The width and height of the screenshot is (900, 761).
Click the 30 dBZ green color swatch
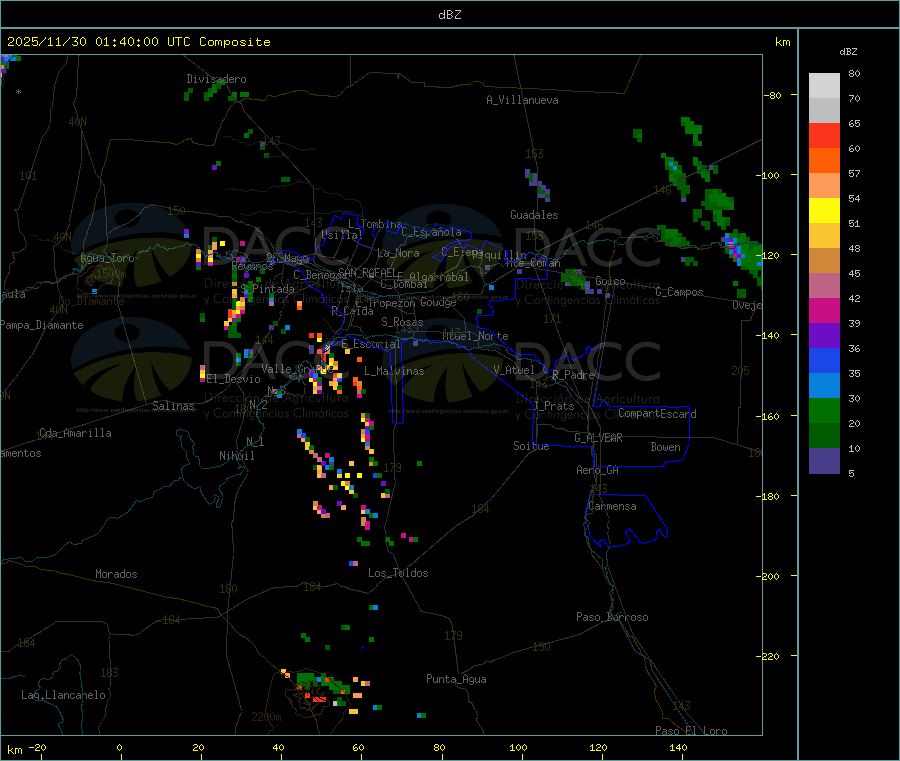point(824,410)
